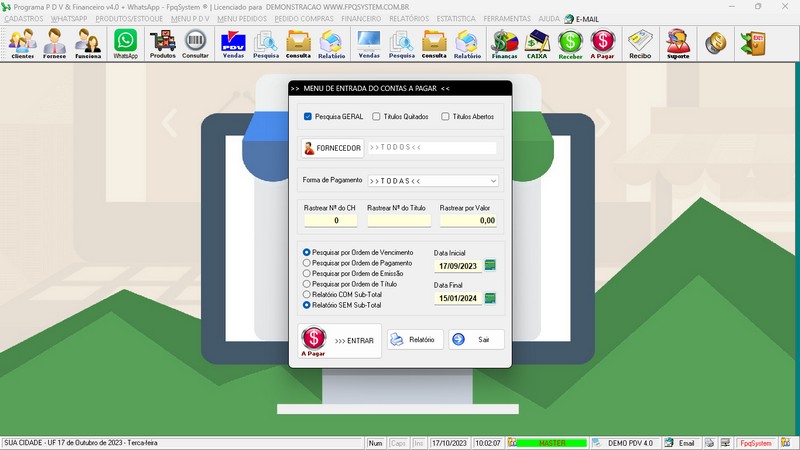This screenshot has height=450, width=800.
Task: Click the Receber green dollar icon
Action: point(570,44)
